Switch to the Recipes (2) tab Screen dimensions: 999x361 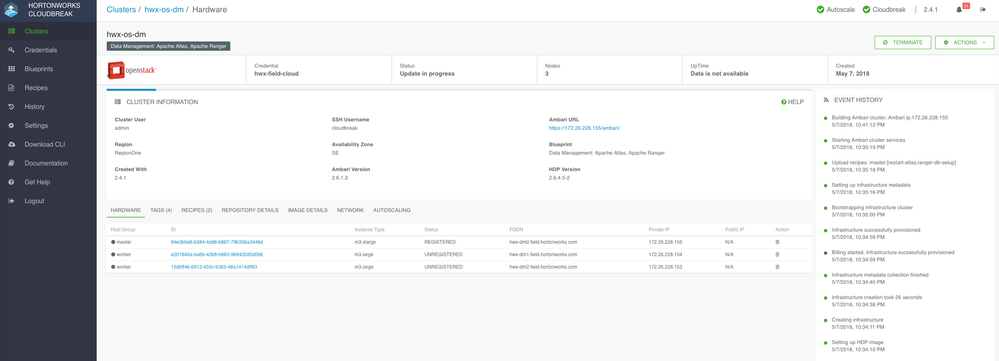(197, 210)
